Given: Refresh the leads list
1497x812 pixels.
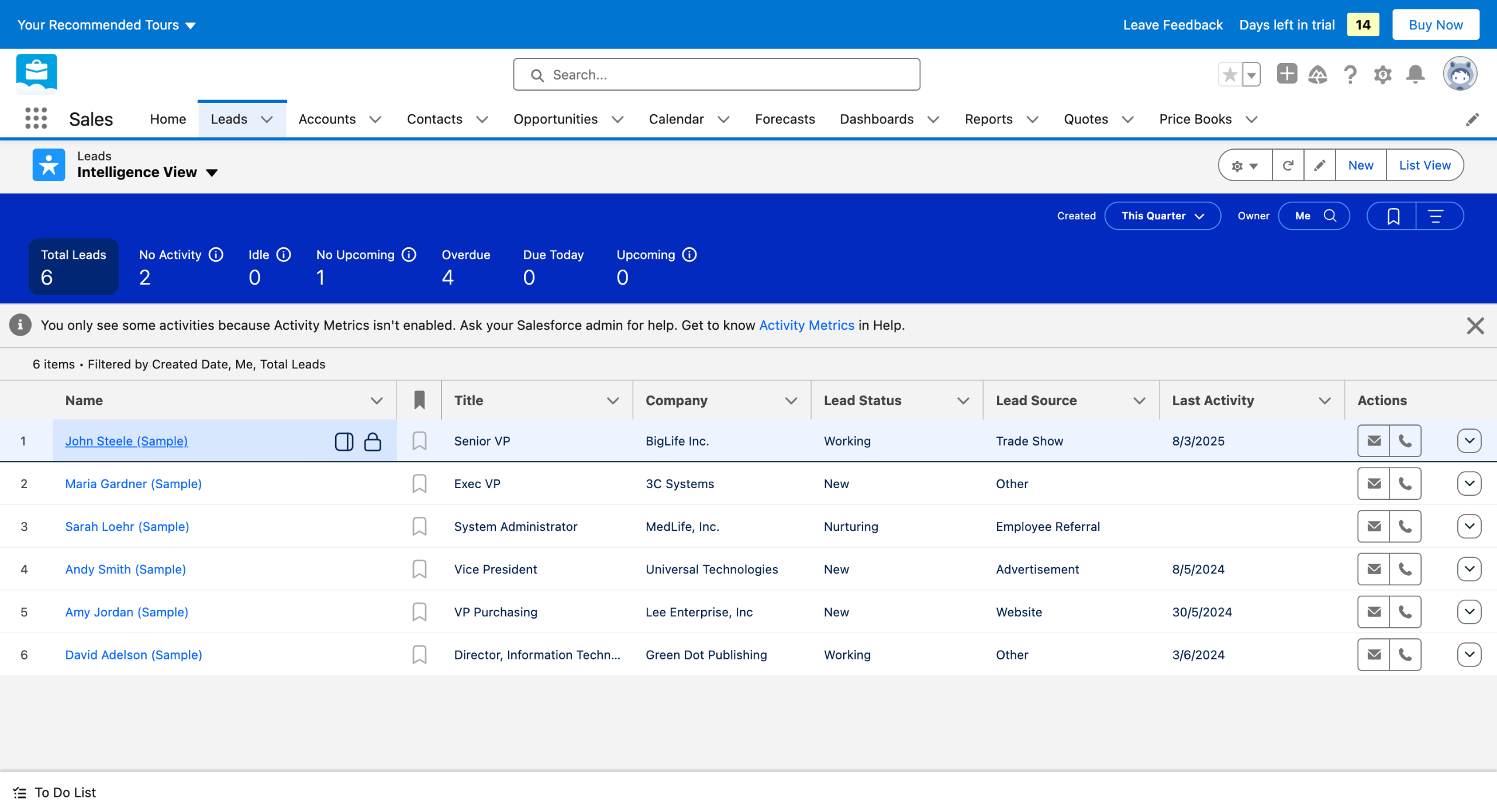Looking at the screenshot, I should click(x=1288, y=165).
